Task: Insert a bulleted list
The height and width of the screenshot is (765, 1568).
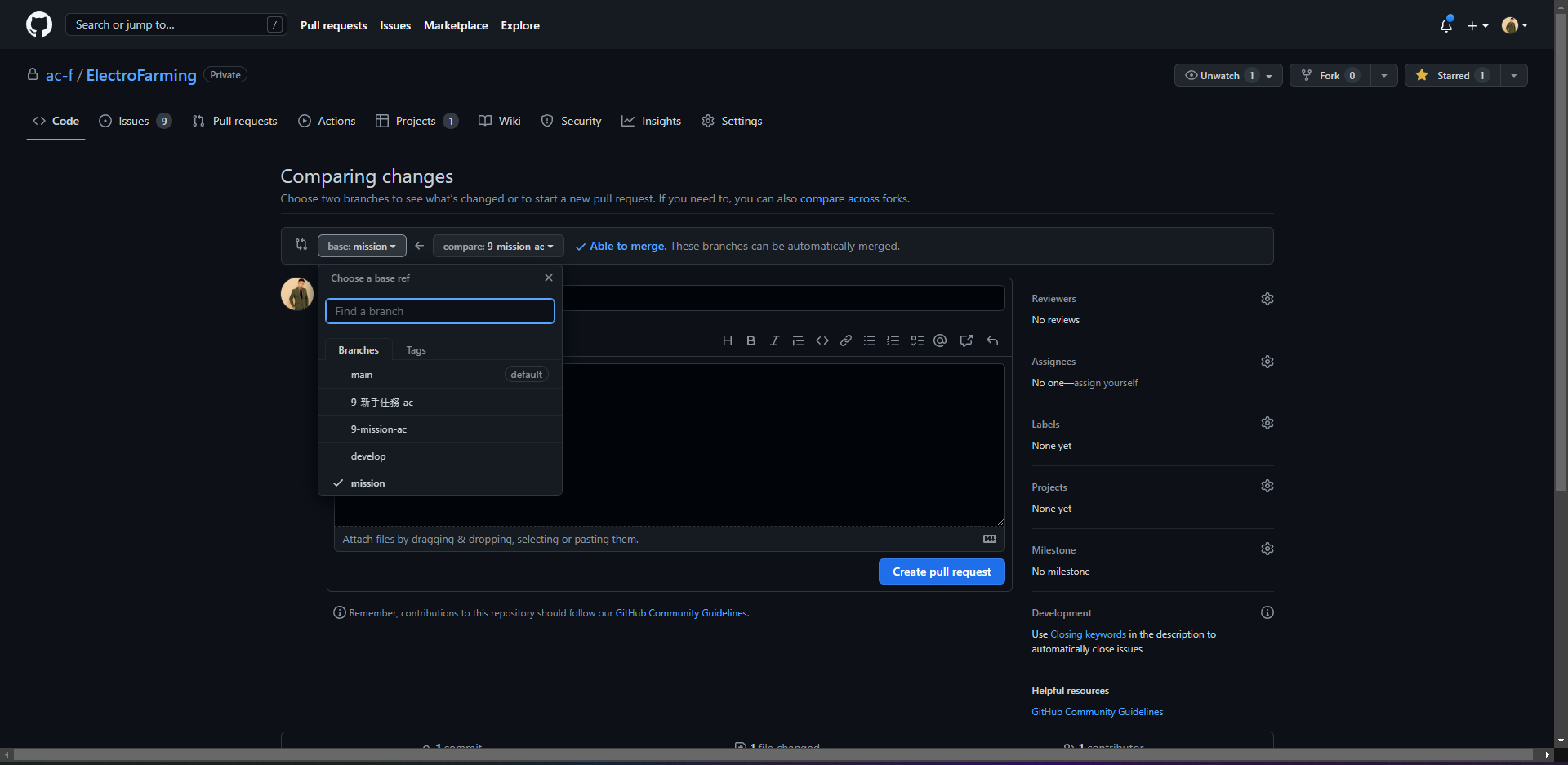Action: tap(870, 340)
